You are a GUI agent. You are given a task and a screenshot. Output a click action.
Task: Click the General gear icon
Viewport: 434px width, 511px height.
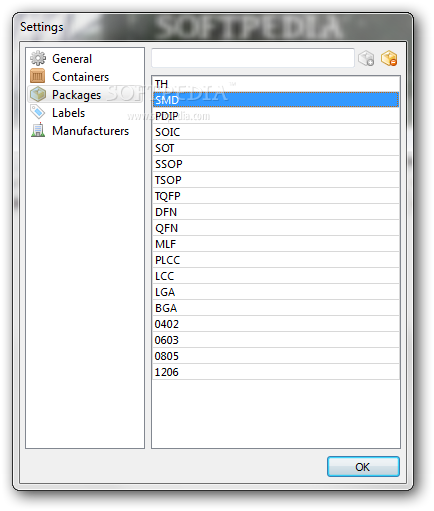(38, 58)
